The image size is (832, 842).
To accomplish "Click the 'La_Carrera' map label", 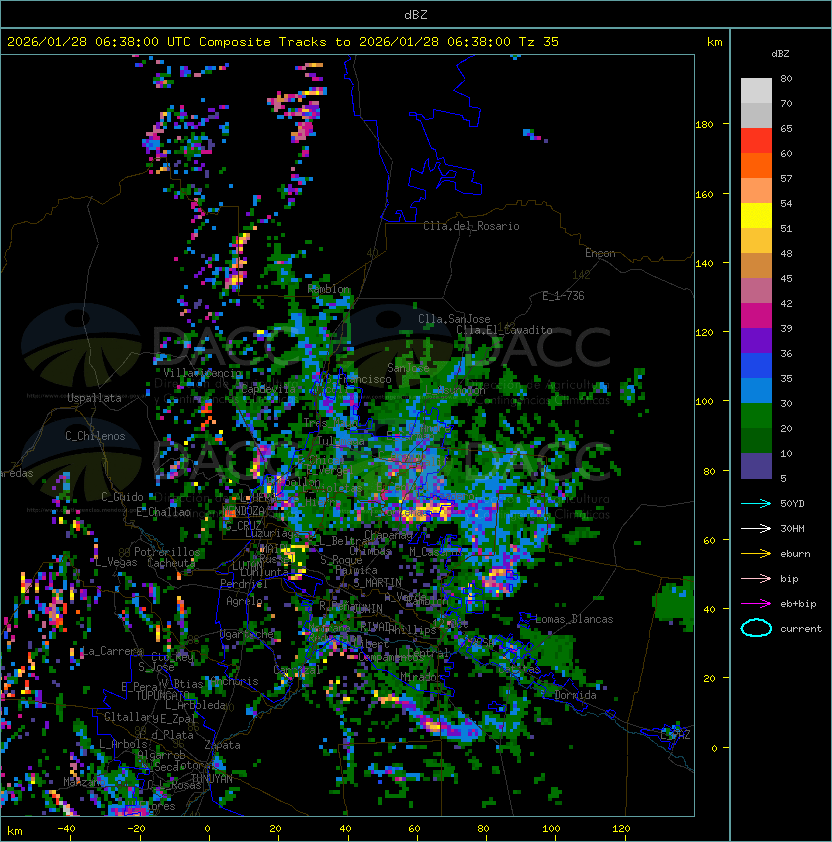I will pyautogui.click(x=112, y=651).
